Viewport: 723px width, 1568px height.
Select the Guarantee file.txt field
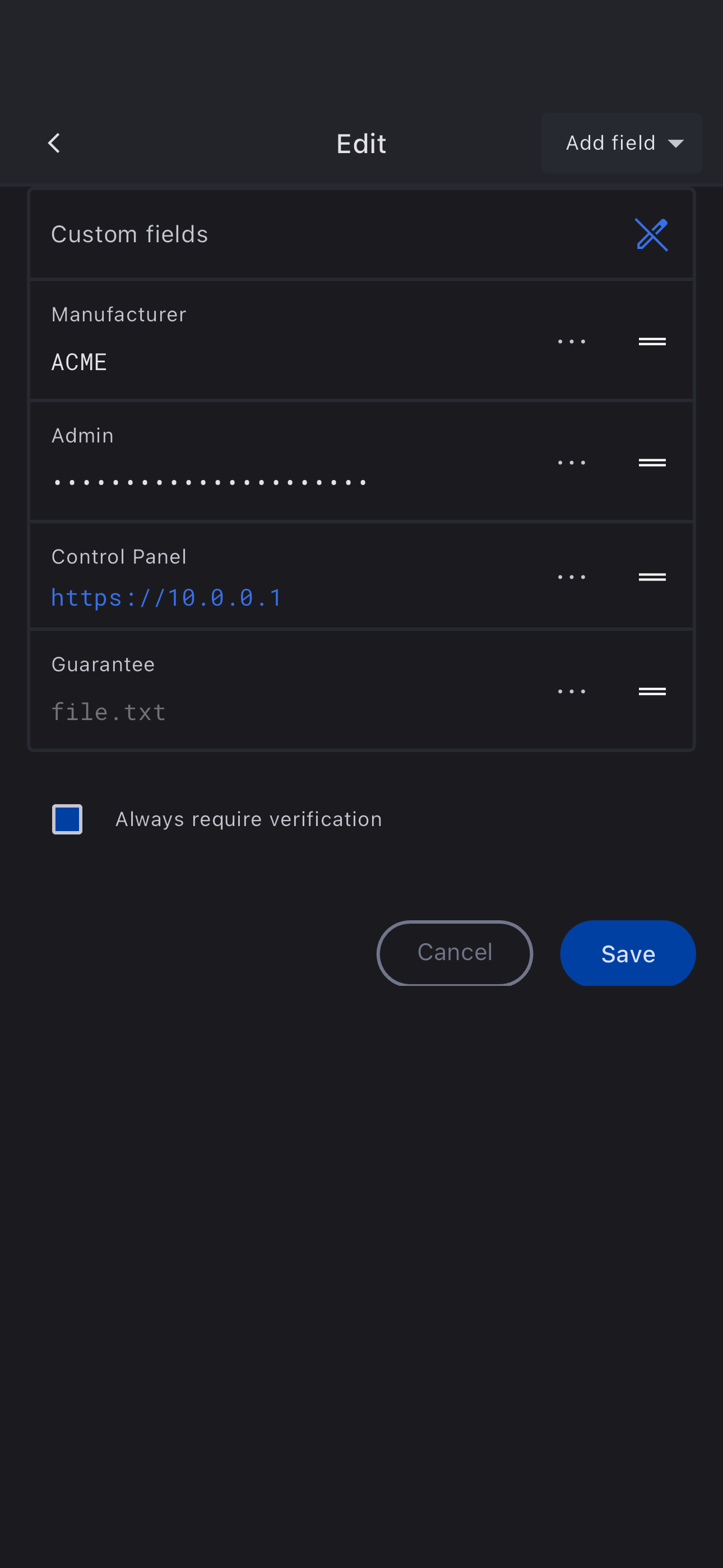tap(108, 712)
